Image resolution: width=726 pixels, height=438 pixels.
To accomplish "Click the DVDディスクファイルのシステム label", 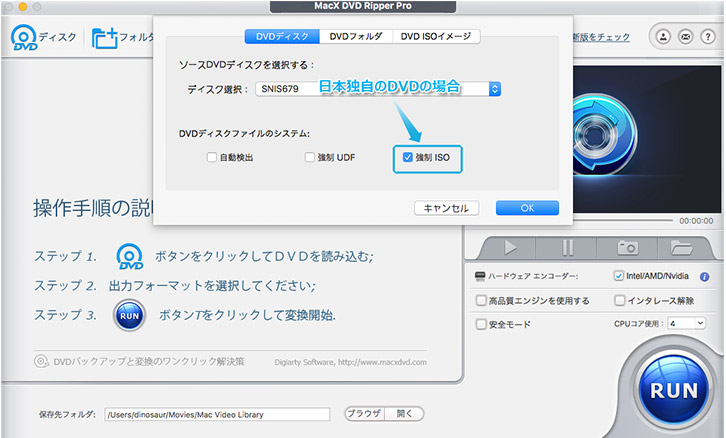I will (244, 133).
